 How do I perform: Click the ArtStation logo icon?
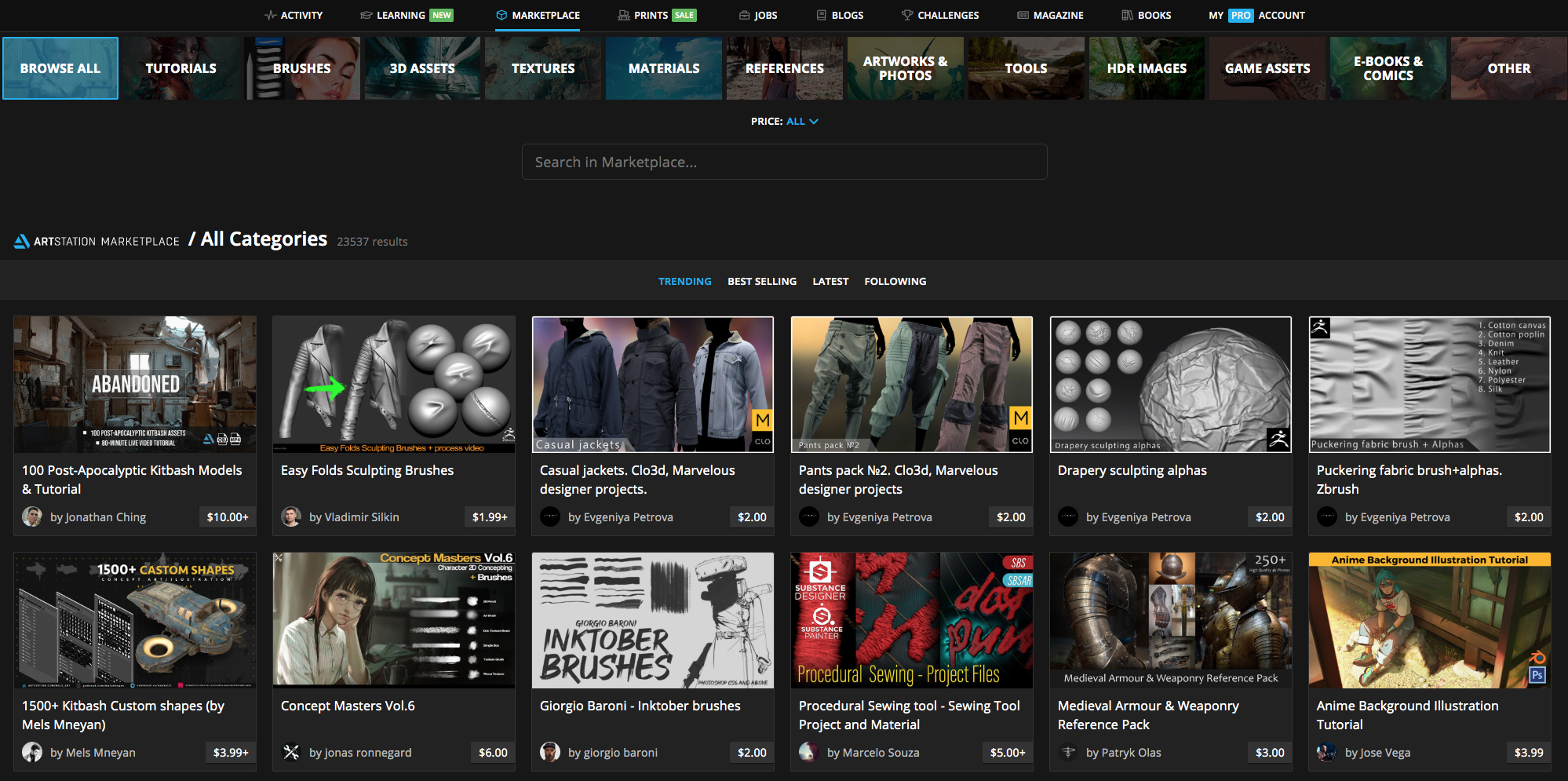[x=22, y=241]
